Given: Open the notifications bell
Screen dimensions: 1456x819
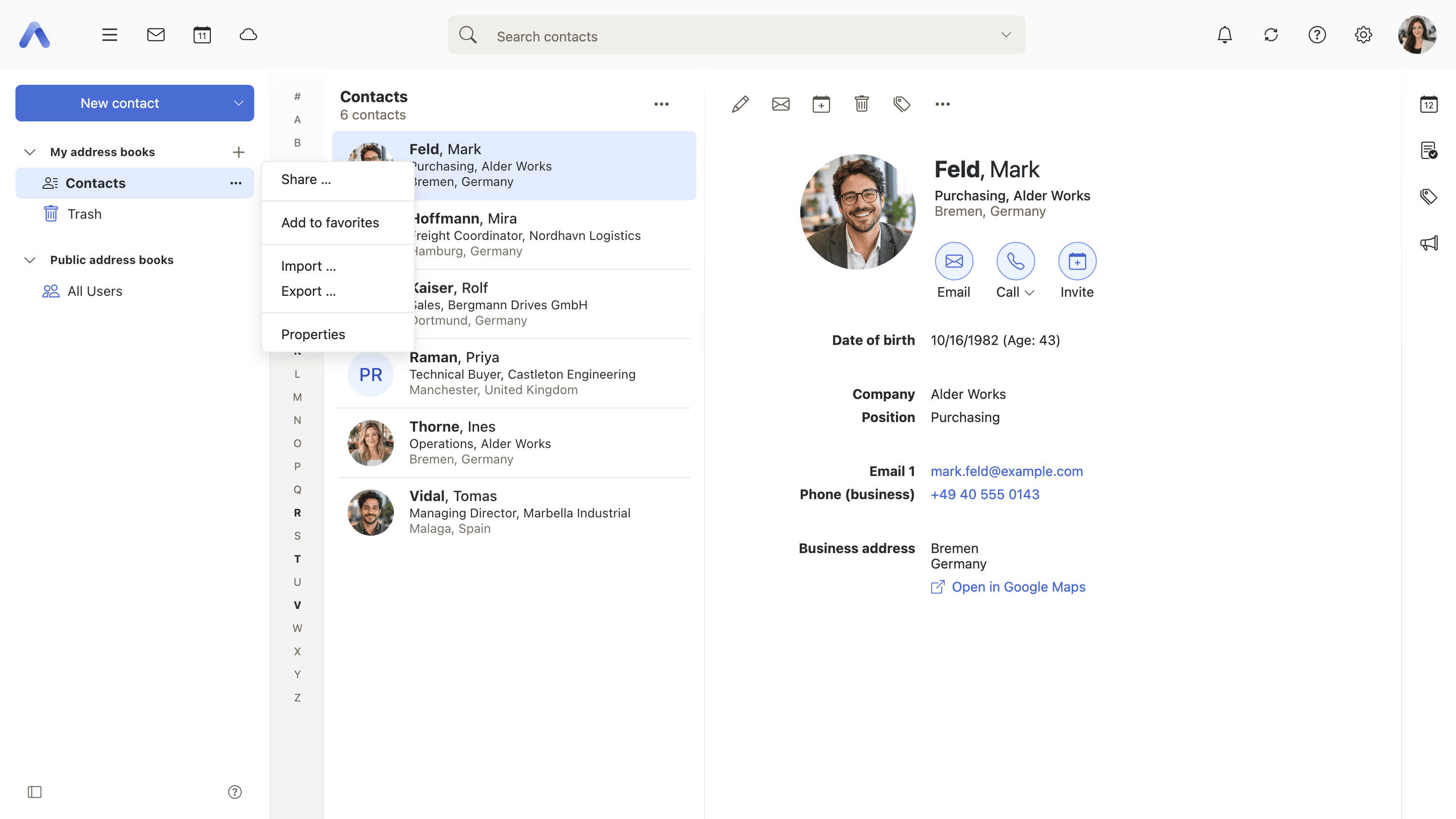Looking at the screenshot, I should tap(1224, 35).
